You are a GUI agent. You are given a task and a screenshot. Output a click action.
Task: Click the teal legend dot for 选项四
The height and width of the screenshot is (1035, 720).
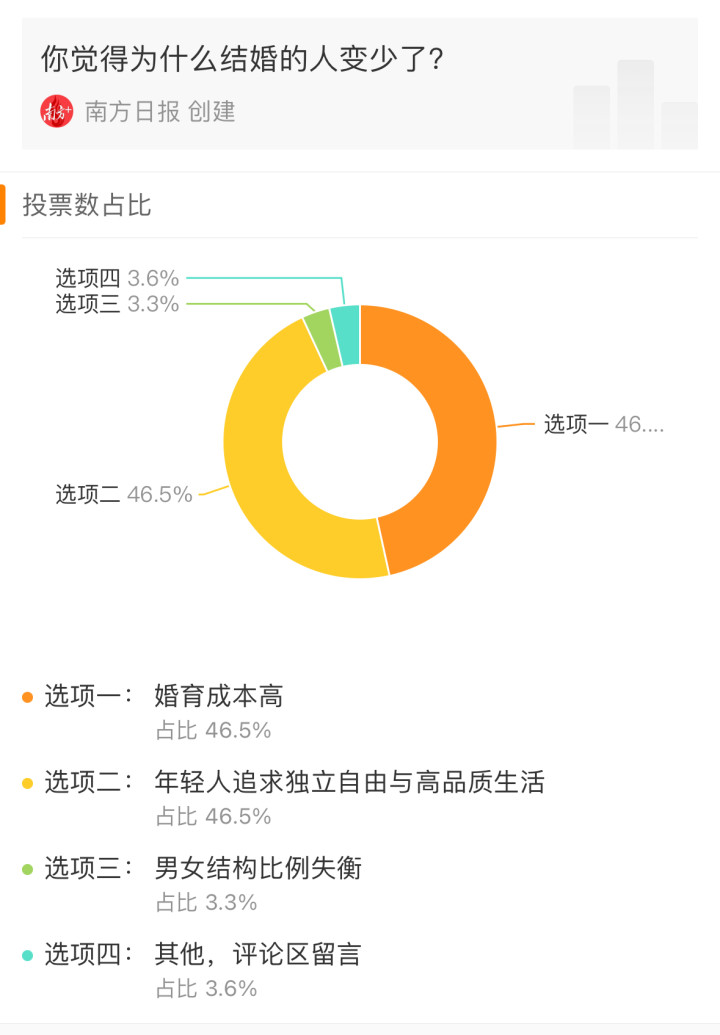28,955
